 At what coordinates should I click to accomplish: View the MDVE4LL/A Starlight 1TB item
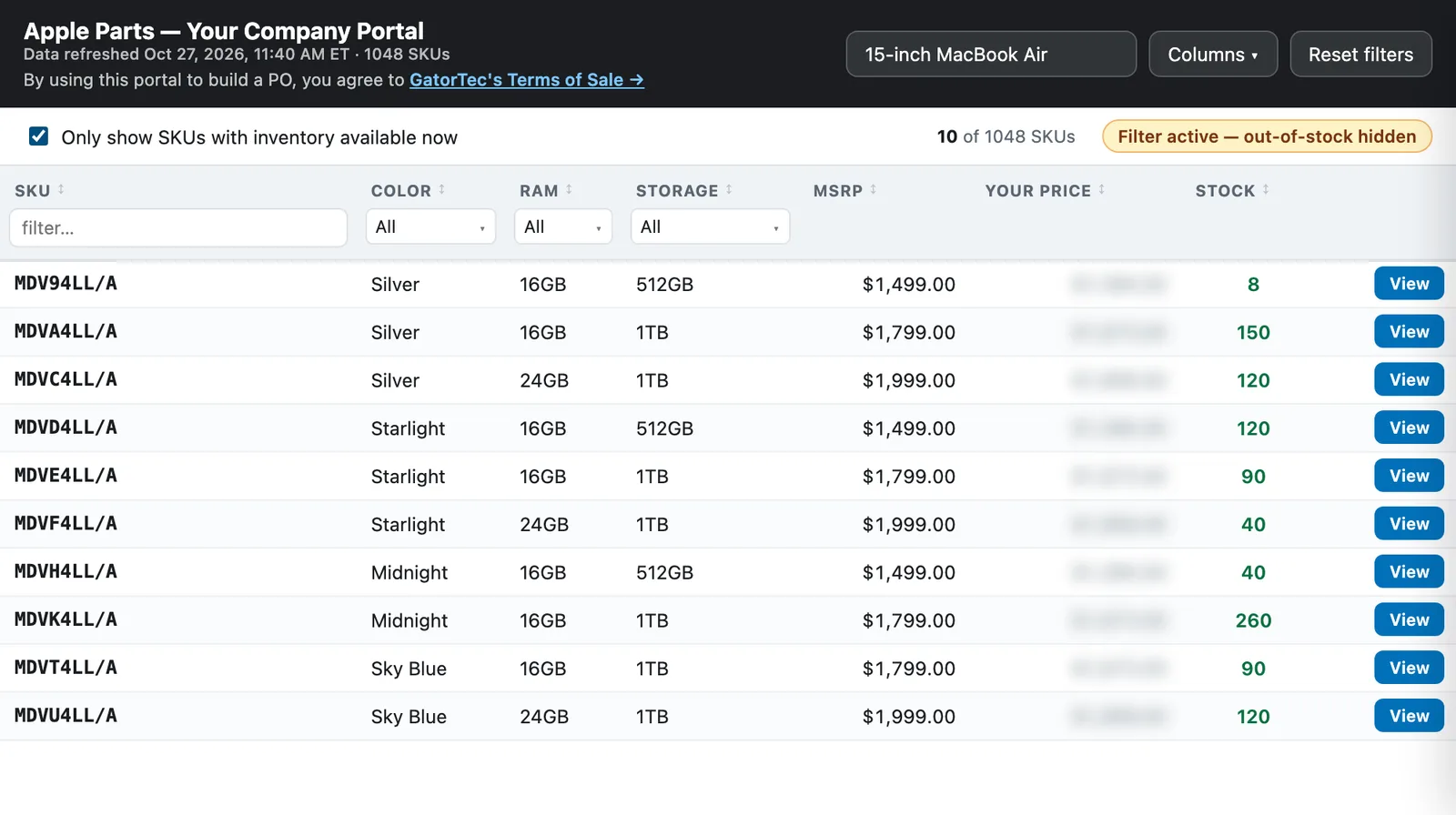pyautogui.click(x=1409, y=476)
